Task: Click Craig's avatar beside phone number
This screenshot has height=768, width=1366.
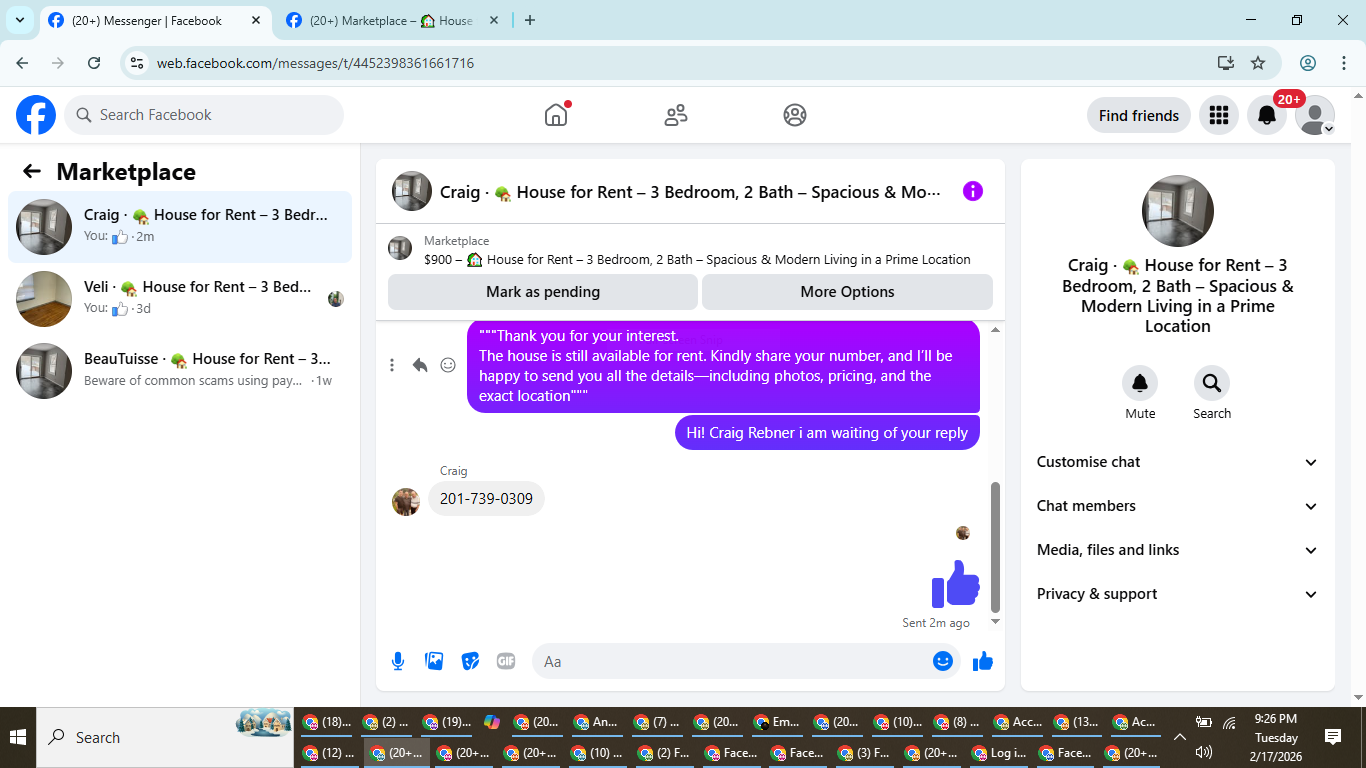Action: [406, 501]
